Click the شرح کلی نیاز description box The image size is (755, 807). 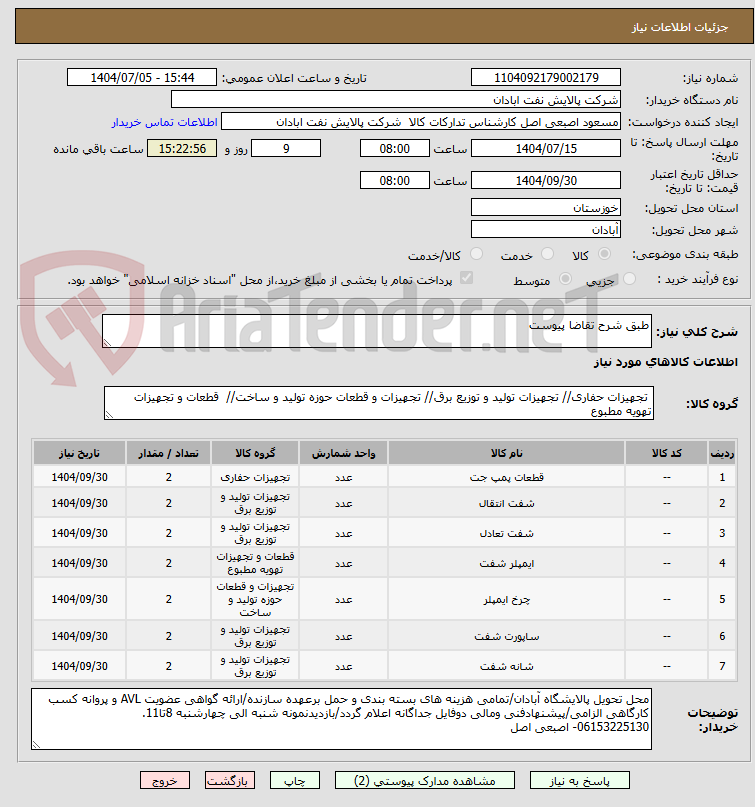(377, 331)
